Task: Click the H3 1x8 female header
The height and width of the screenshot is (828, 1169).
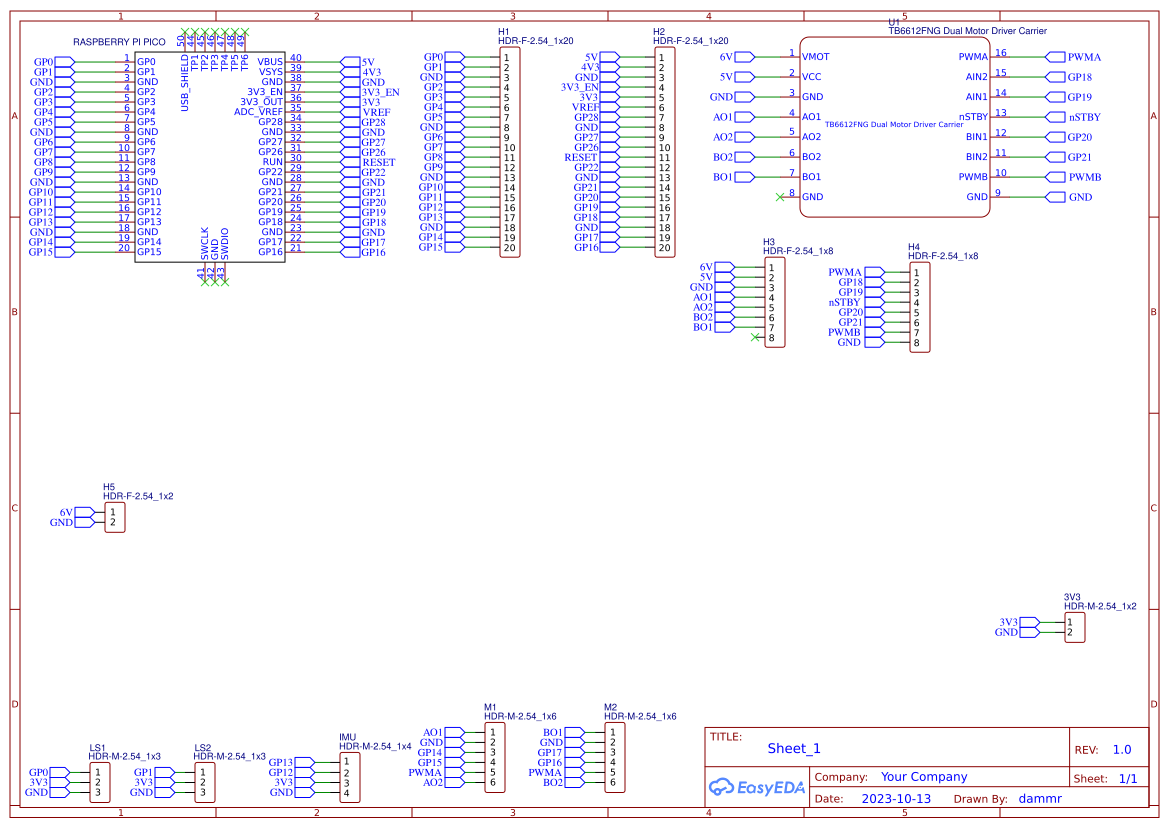Action: click(x=773, y=305)
